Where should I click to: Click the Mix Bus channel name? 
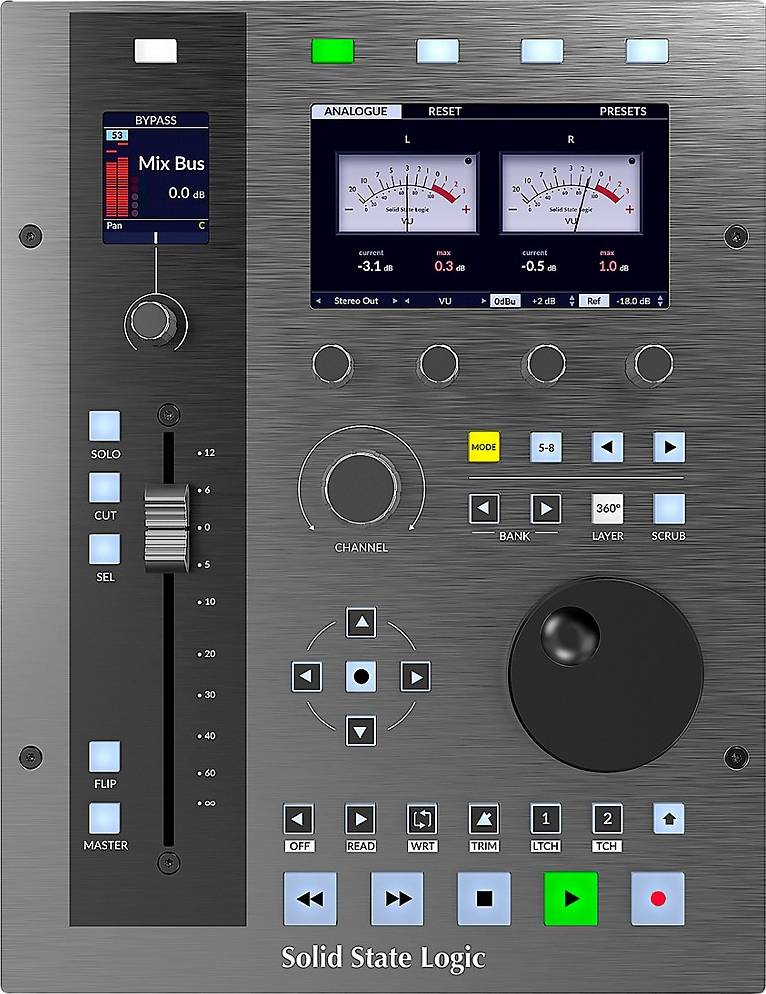[x=171, y=164]
